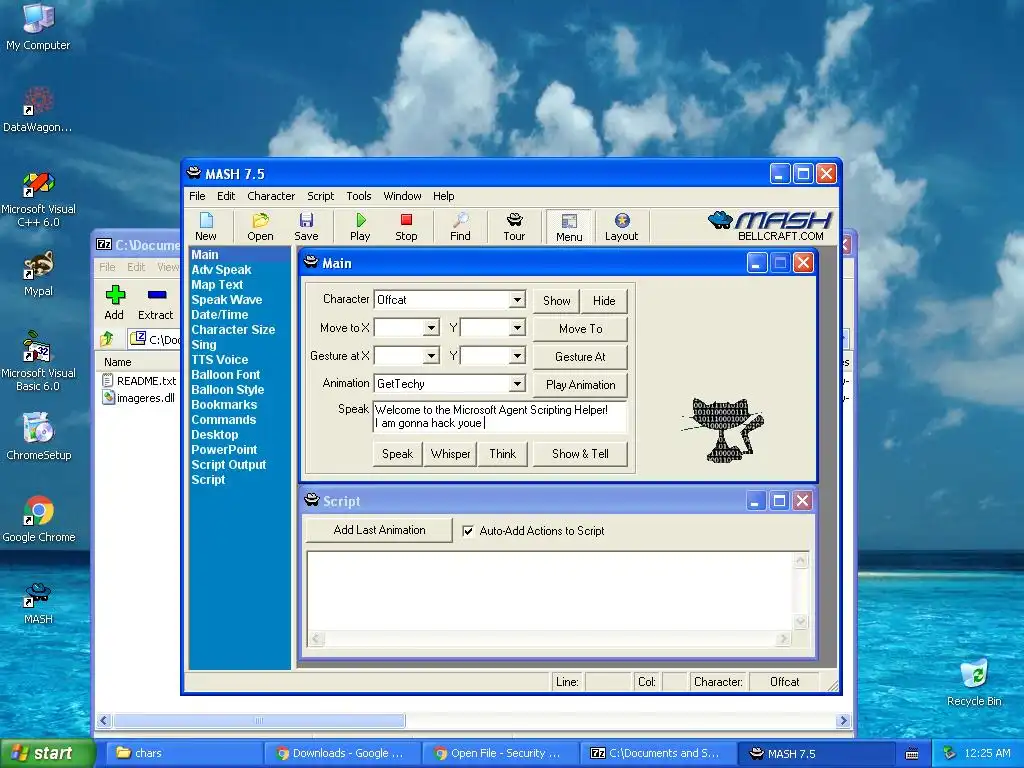The image size is (1024, 768).
Task: Click the Show character button
Action: point(556,300)
